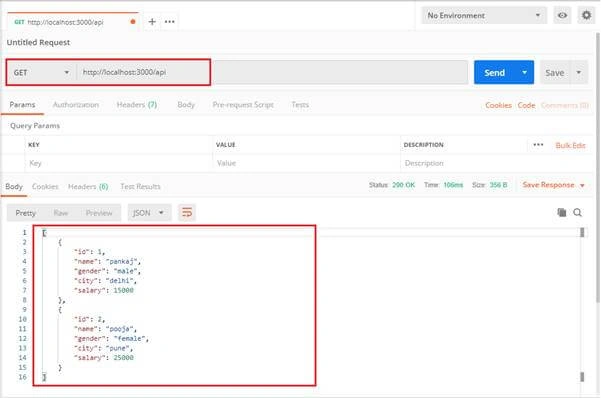Open a new request tab with plus icon
The image size is (601, 398).
click(x=152, y=22)
